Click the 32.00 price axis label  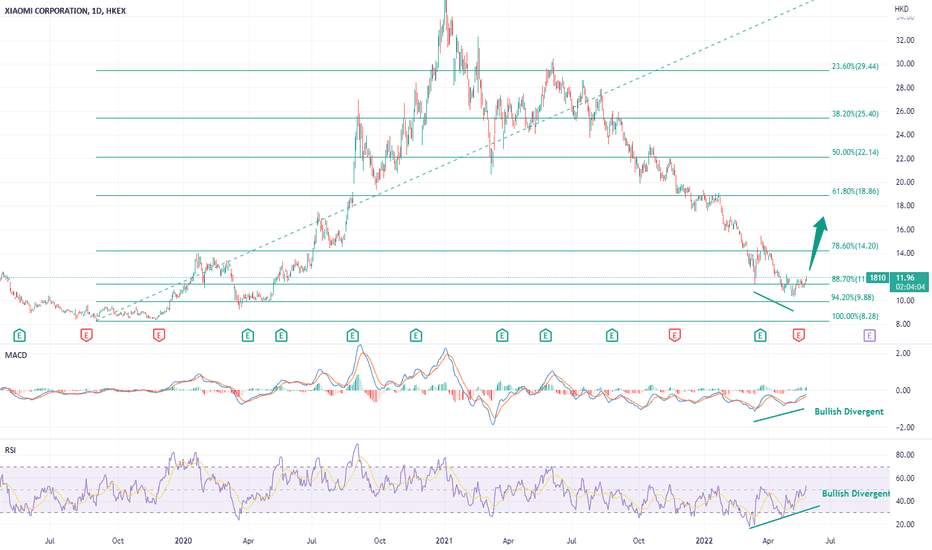[x=905, y=40]
